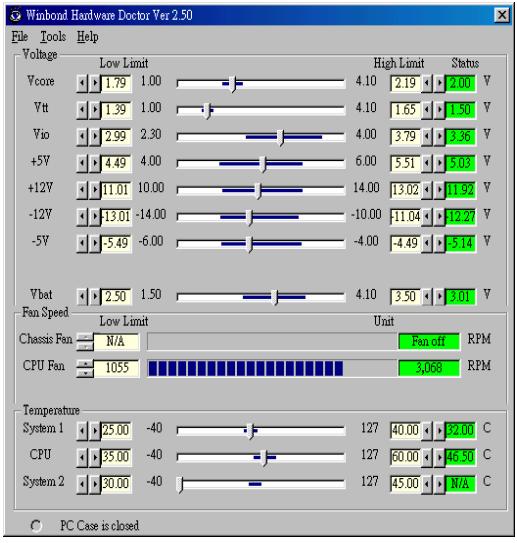Click the CPU temperature slider thumb
517x543 pixels.
(x=264, y=458)
